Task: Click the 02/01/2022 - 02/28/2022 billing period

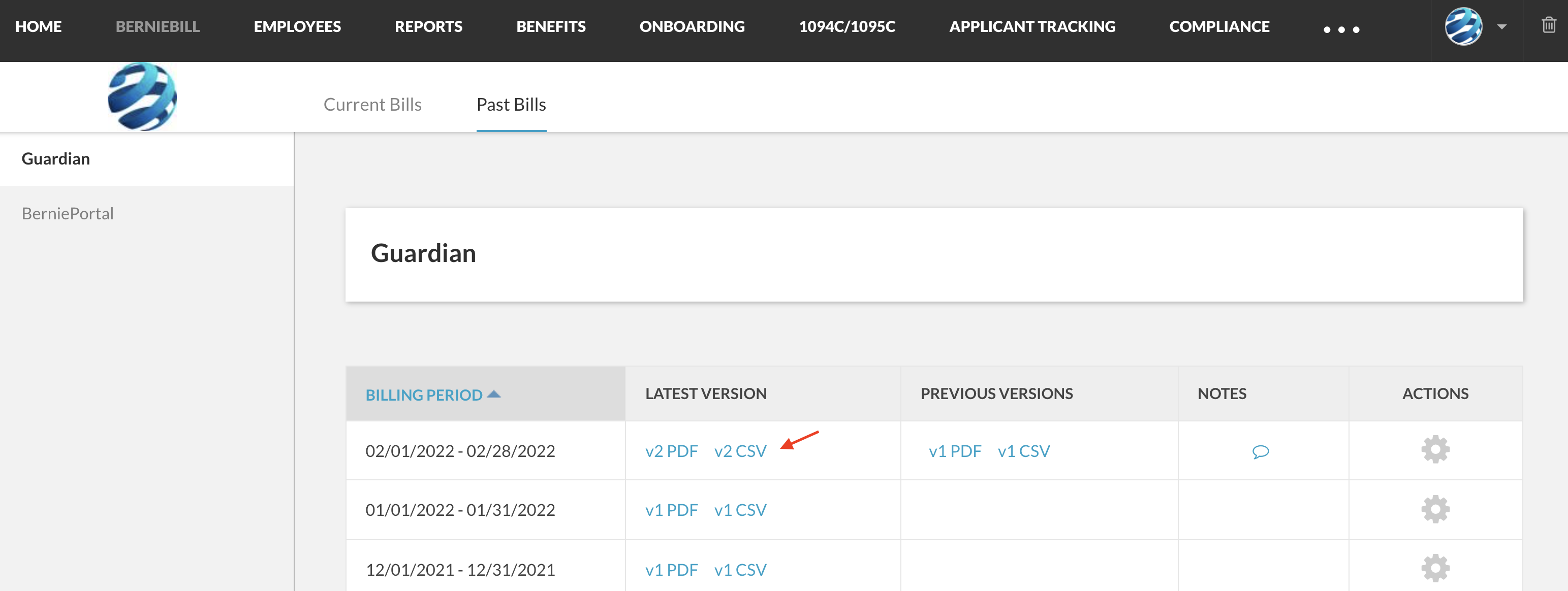Action: (x=460, y=451)
